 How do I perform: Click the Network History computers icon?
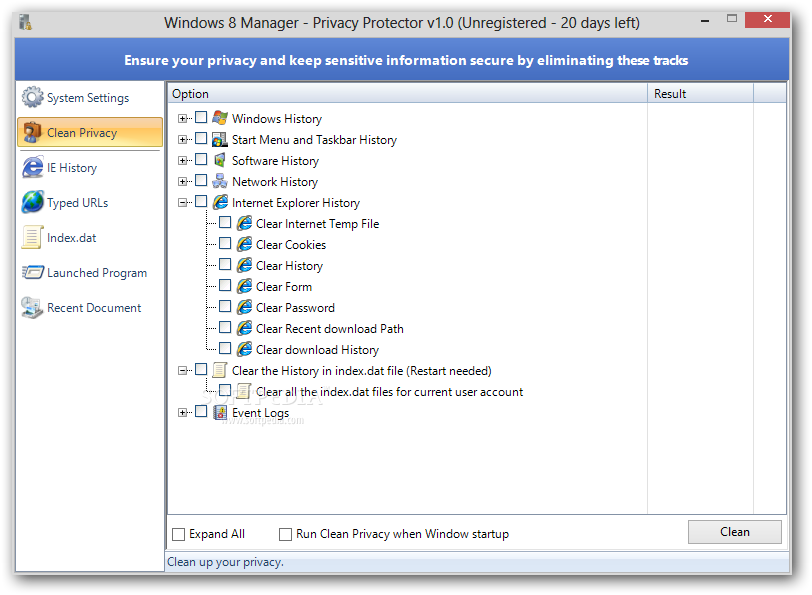(x=220, y=181)
